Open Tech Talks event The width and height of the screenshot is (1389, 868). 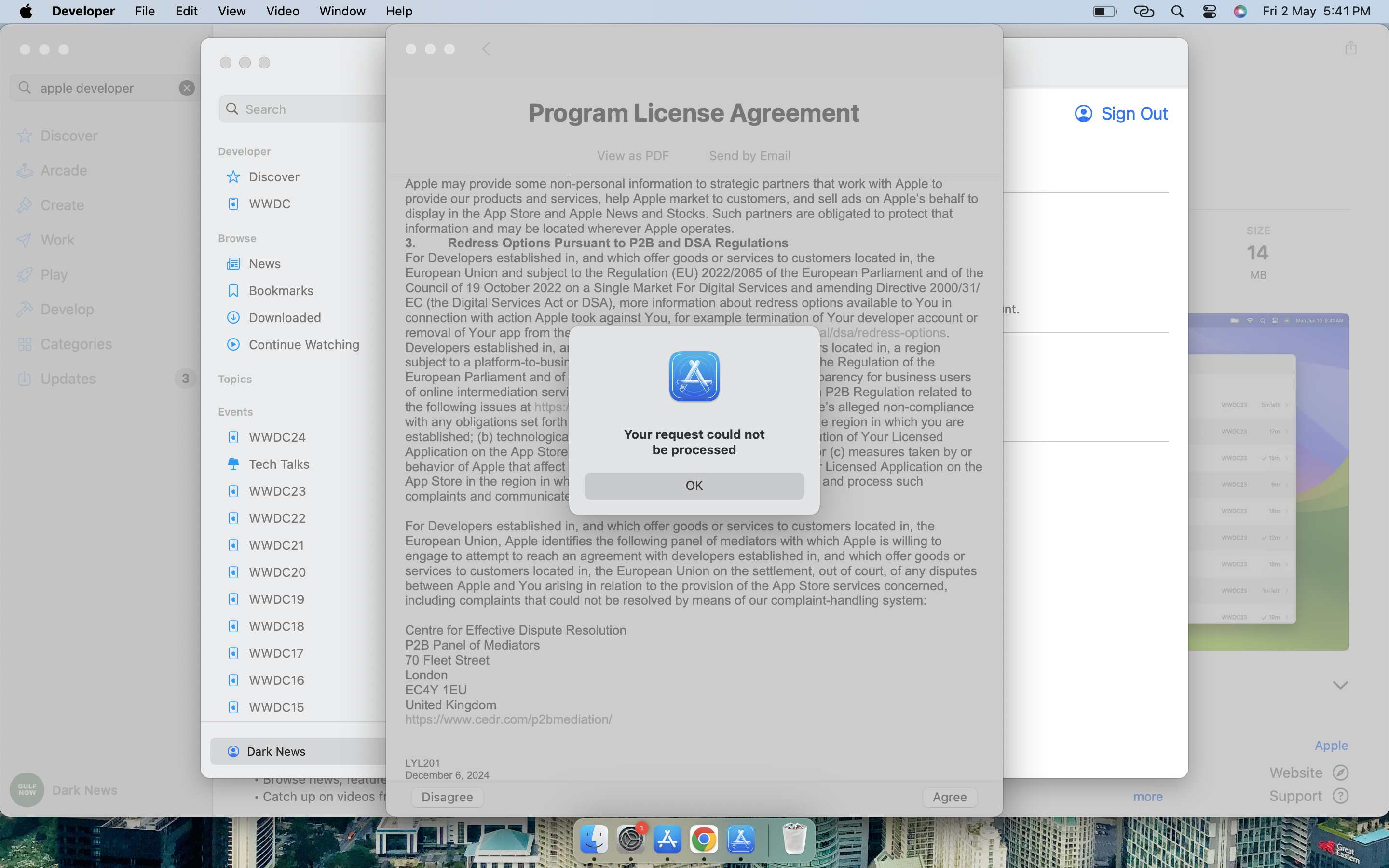point(279,464)
